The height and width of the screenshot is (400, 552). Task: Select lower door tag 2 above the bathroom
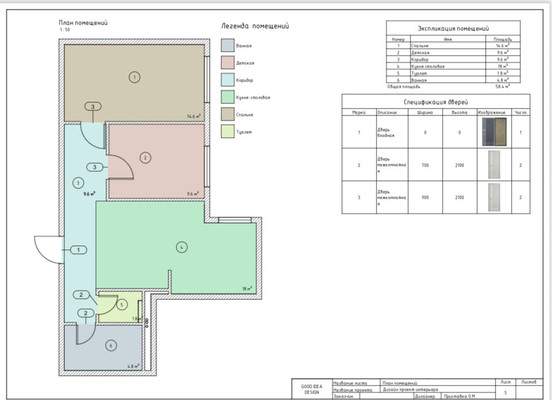coord(86,313)
